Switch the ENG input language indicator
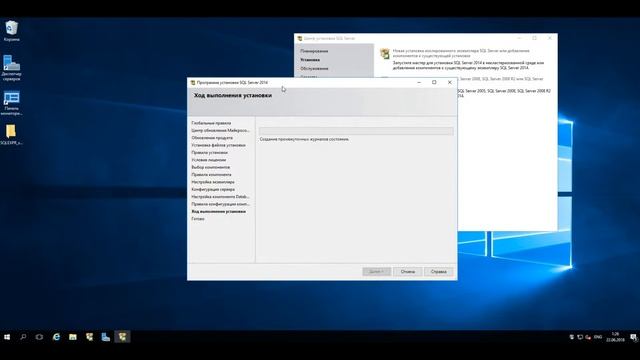This screenshot has width=640, height=360. coord(598,337)
